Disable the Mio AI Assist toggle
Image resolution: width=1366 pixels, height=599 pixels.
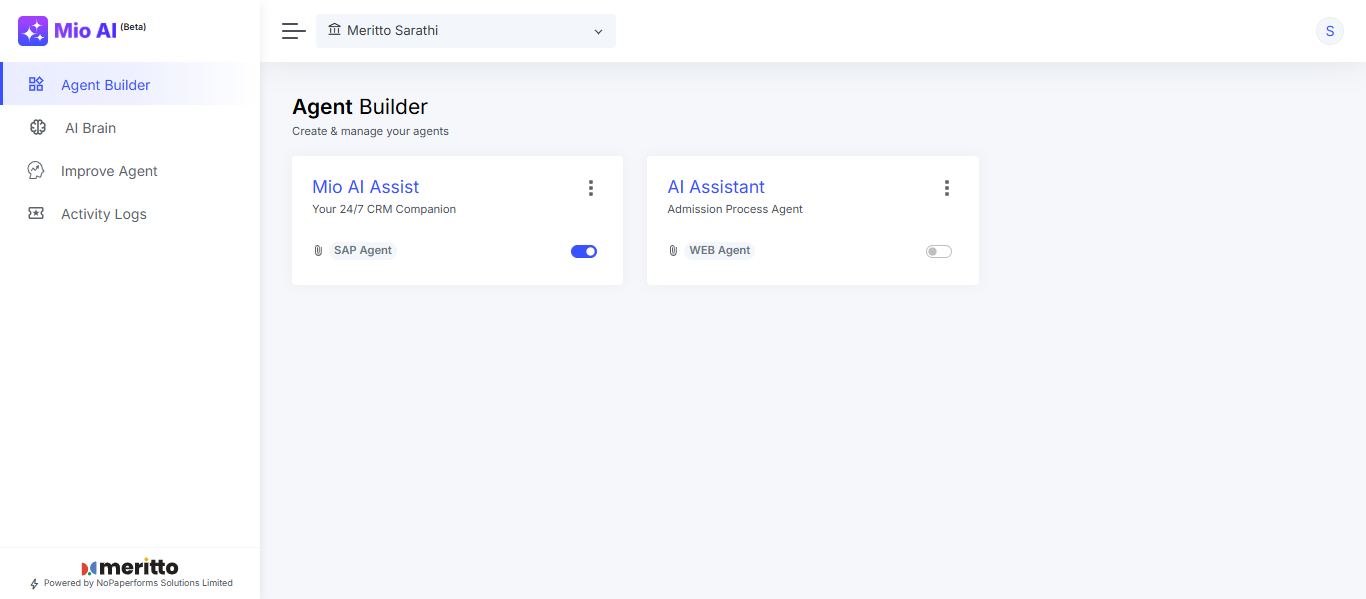[x=584, y=251]
